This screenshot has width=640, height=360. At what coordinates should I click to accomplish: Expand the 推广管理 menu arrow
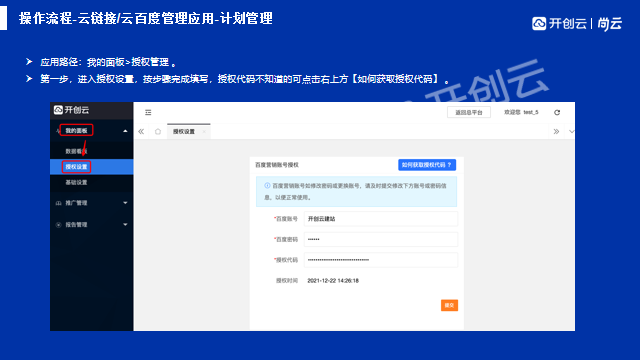pyautogui.click(x=125, y=203)
